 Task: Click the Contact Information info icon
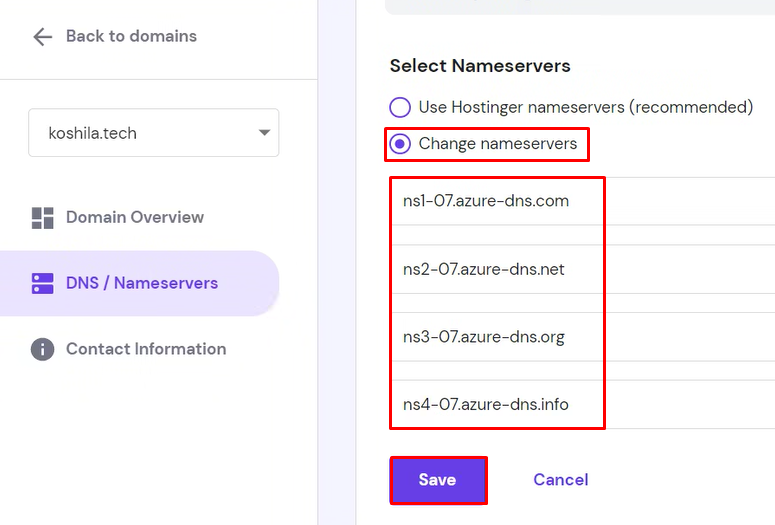[x=43, y=349]
